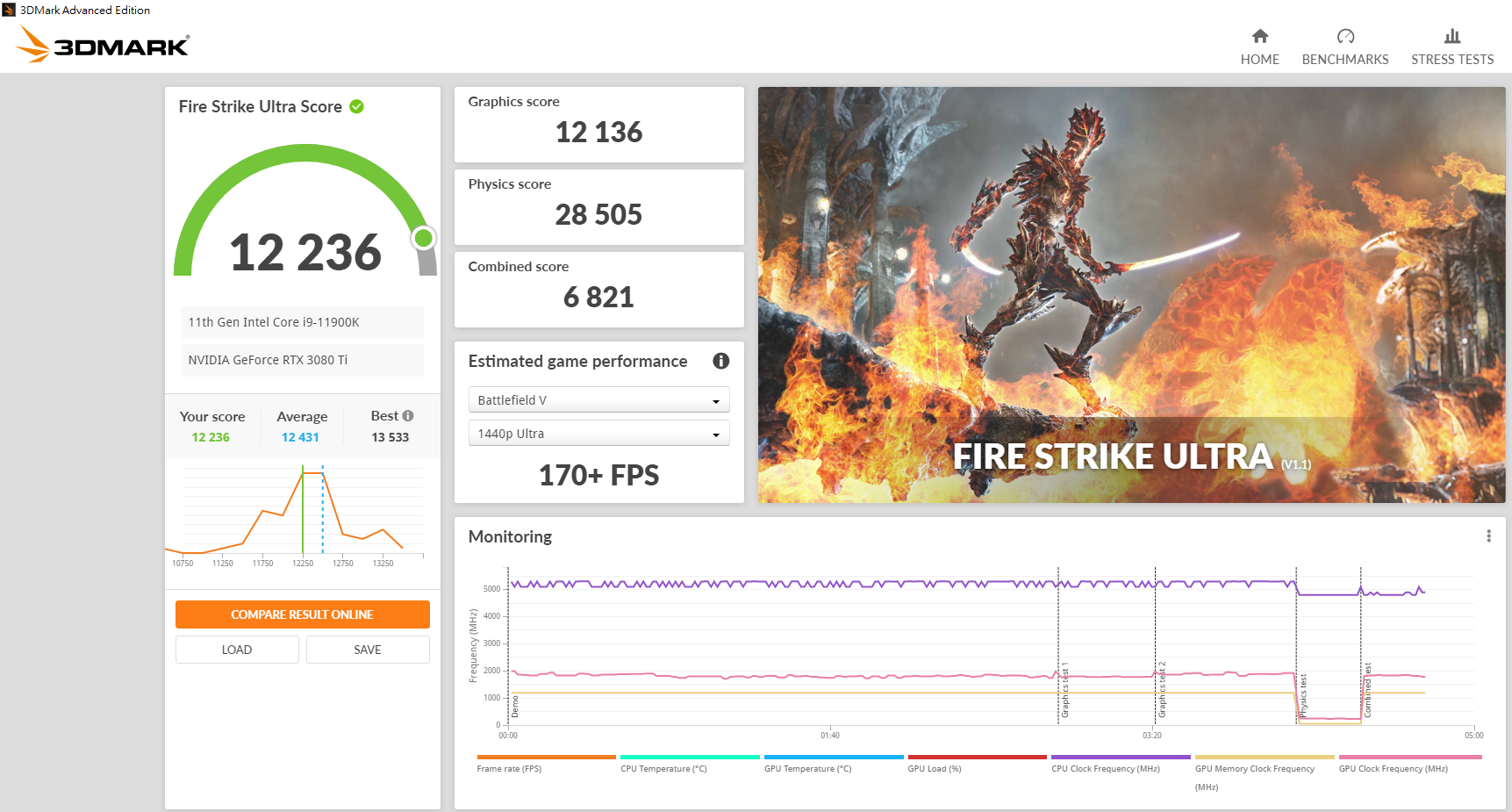Click the Graphics test 2 timeline marker
The image size is (1512, 812).
[1162, 689]
